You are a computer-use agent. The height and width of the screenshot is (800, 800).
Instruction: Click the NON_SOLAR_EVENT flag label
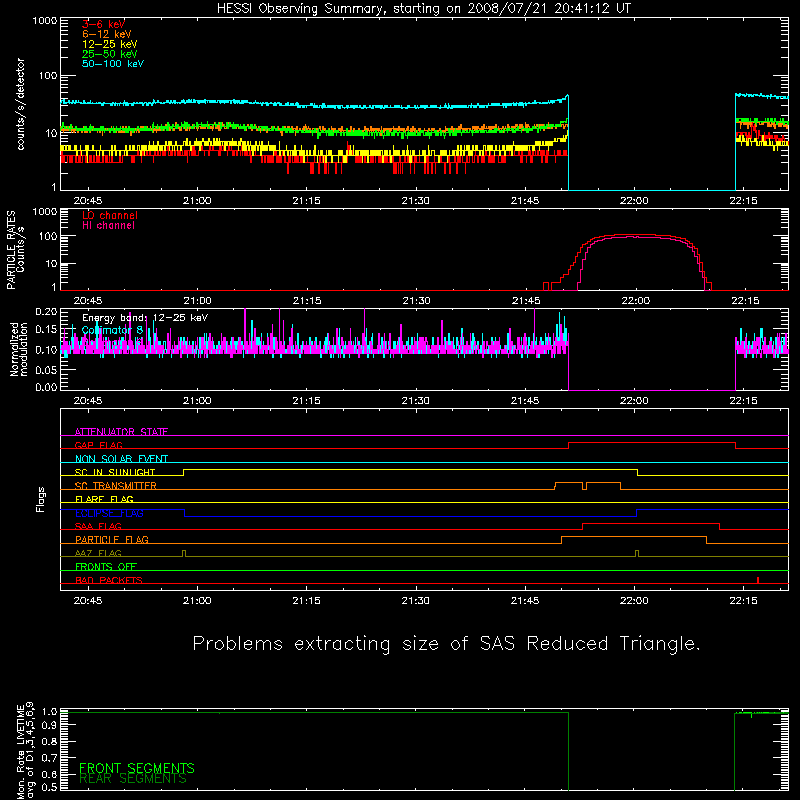pyautogui.click(x=121, y=459)
